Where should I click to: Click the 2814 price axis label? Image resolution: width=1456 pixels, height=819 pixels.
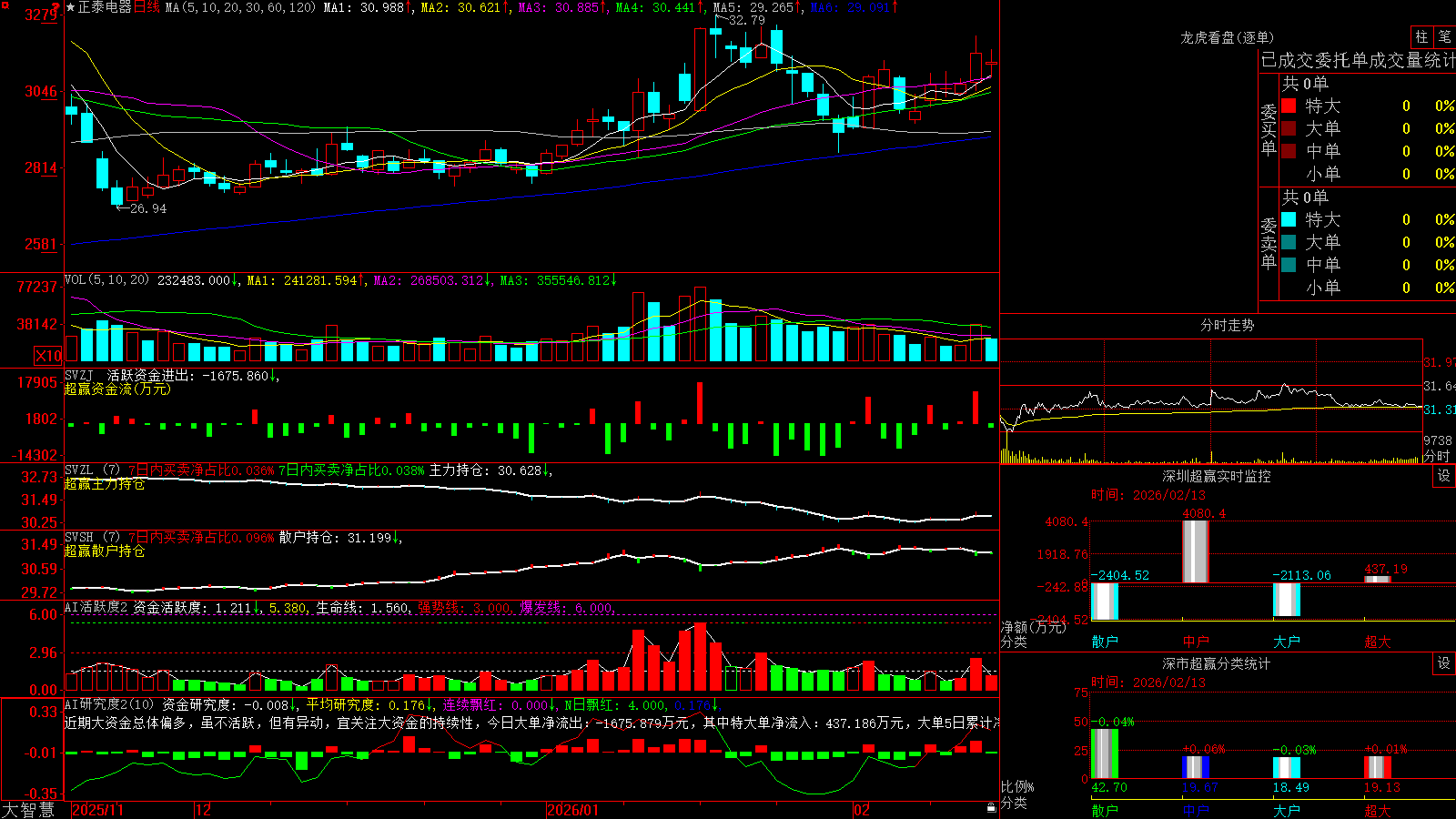pyautogui.click(x=40, y=167)
